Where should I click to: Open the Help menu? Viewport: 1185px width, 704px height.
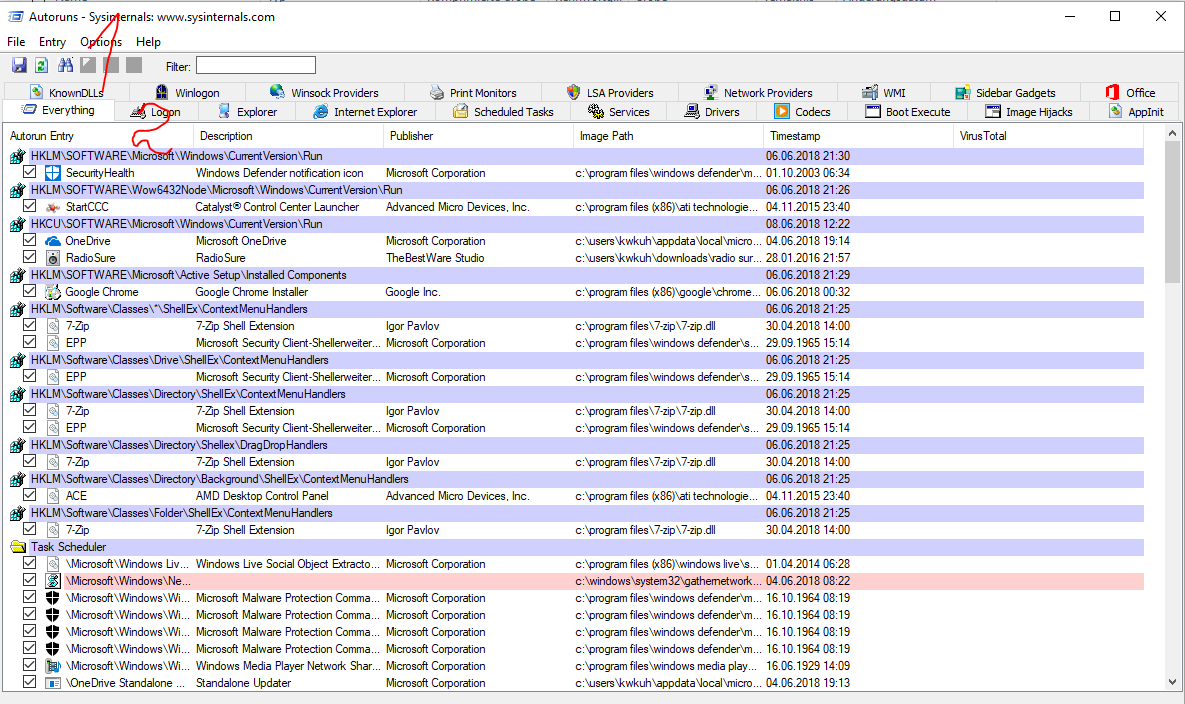[x=148, y=42]
